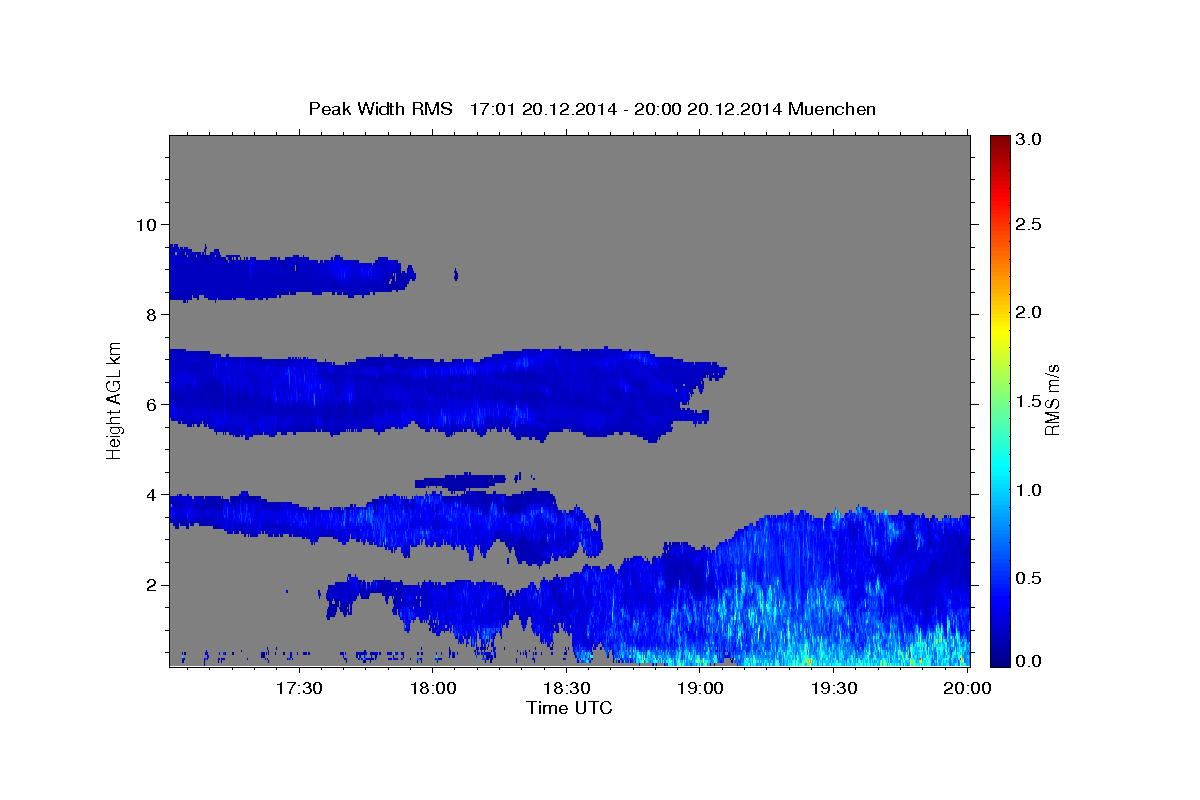Click the height tick label 4
The width and height of the screenshot is (1200, 800).
pyautogui.click(x=150, y=494)
